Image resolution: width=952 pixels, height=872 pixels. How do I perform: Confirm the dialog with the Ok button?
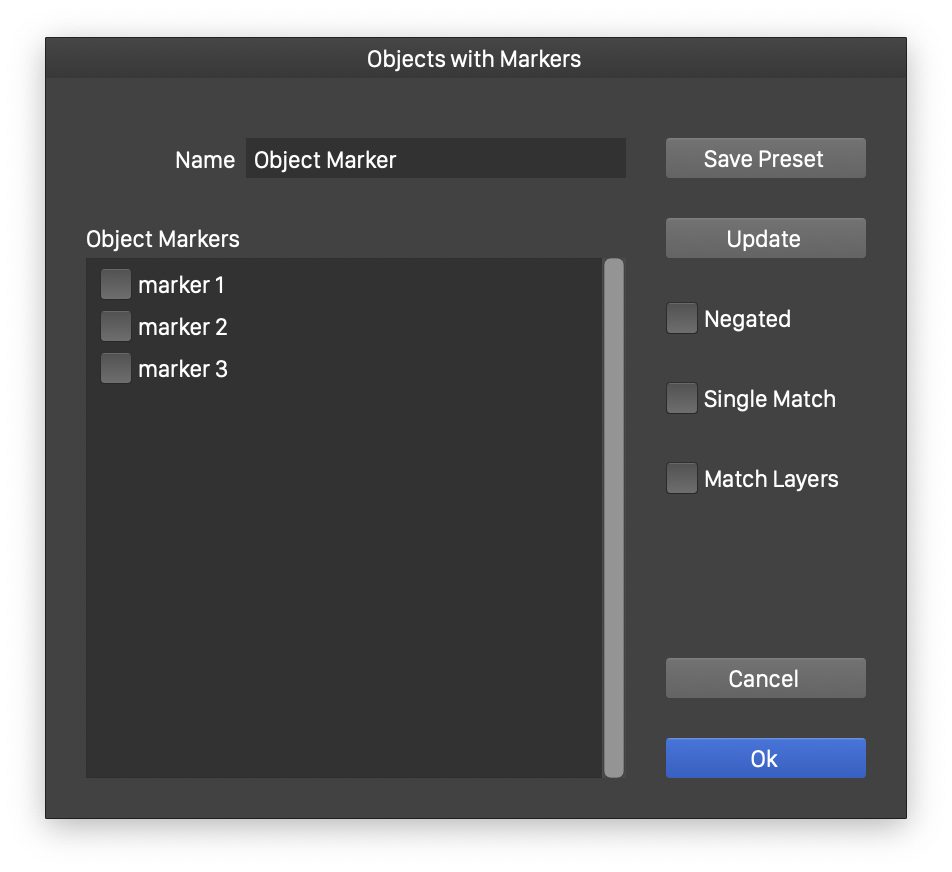click(765, 759)
